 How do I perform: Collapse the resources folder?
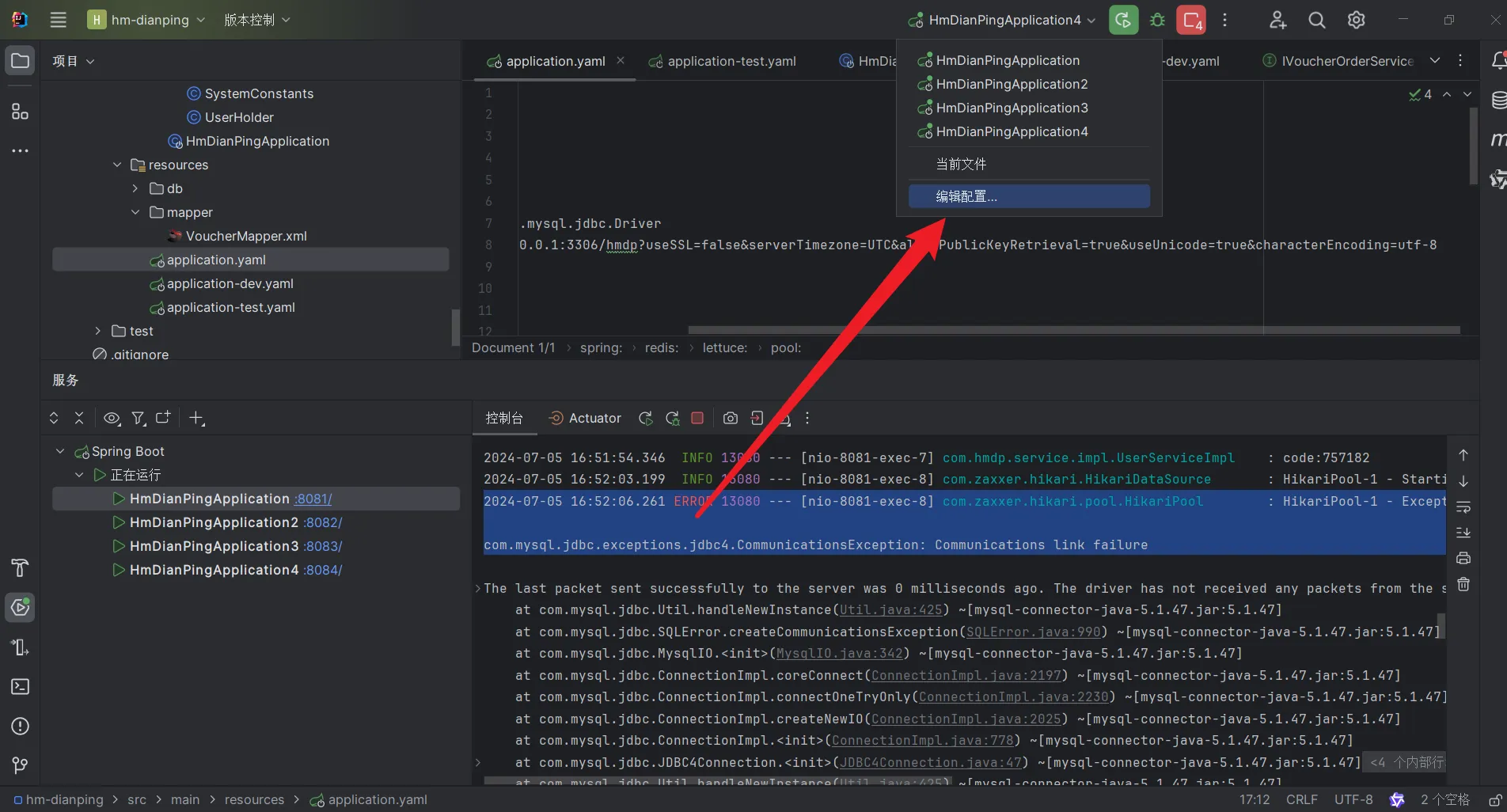(x=117, y=165)
